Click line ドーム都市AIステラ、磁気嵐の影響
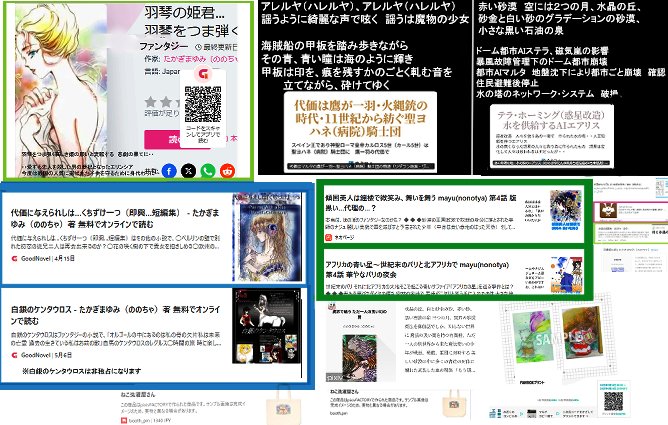668x425 pixels. (x=542, y=51)
